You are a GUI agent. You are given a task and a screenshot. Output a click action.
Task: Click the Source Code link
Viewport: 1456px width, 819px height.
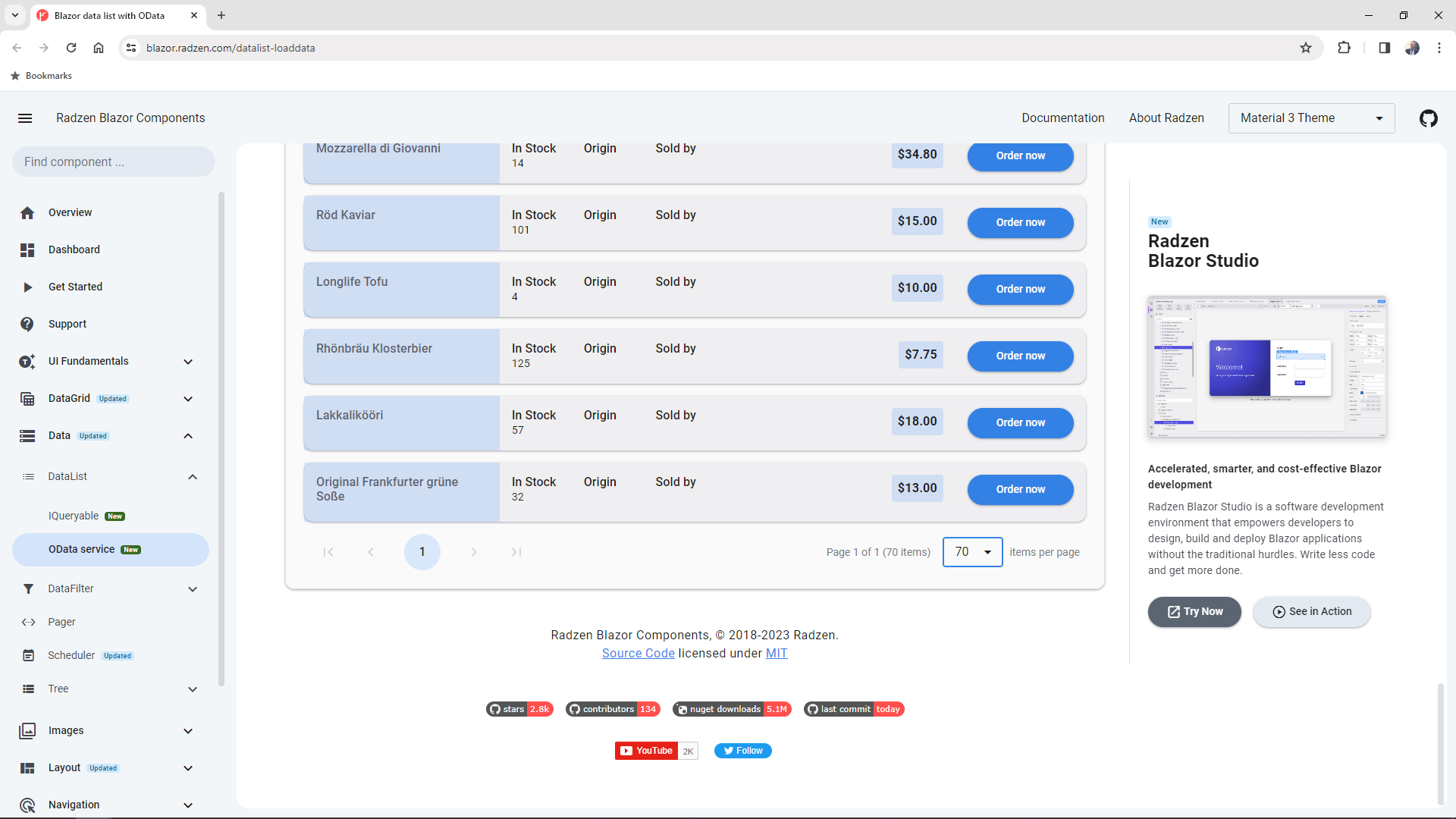point(638,654)
